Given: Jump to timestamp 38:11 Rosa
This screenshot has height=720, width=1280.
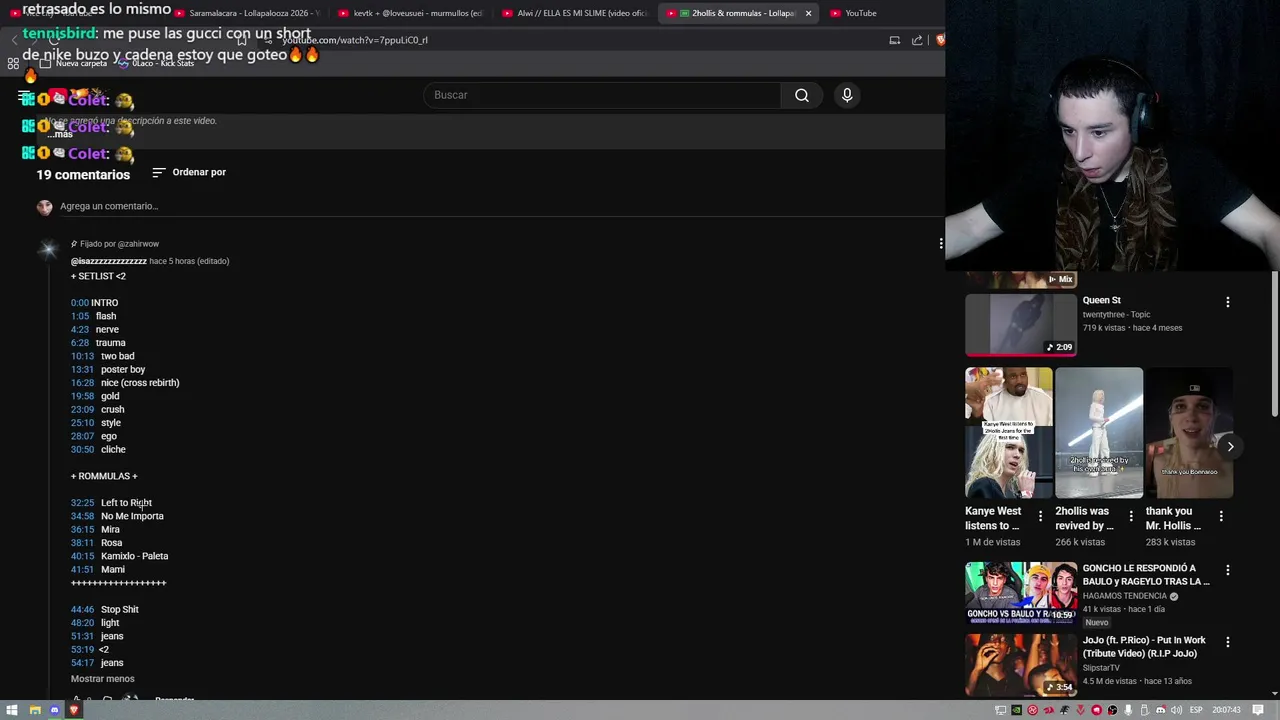Looking at the screenshot, I should (82, 543).
